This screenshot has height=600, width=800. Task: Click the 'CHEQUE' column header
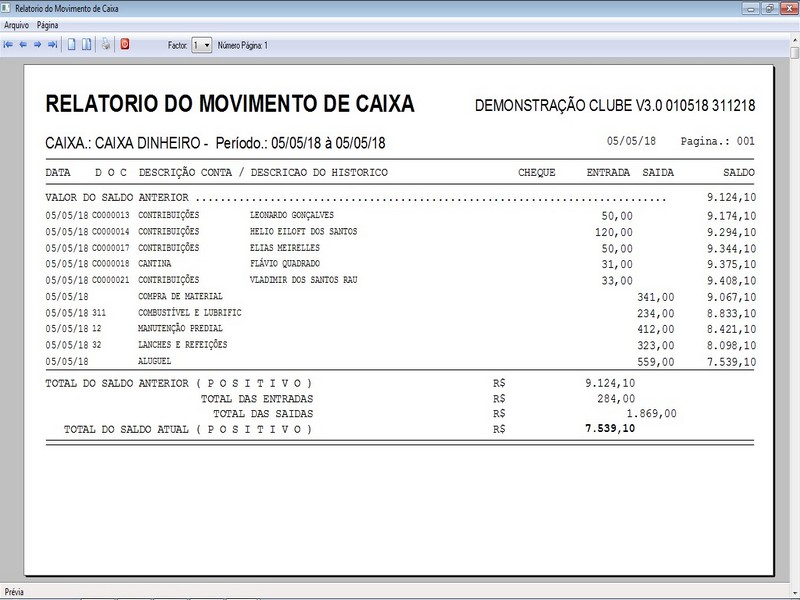point(537,172)
